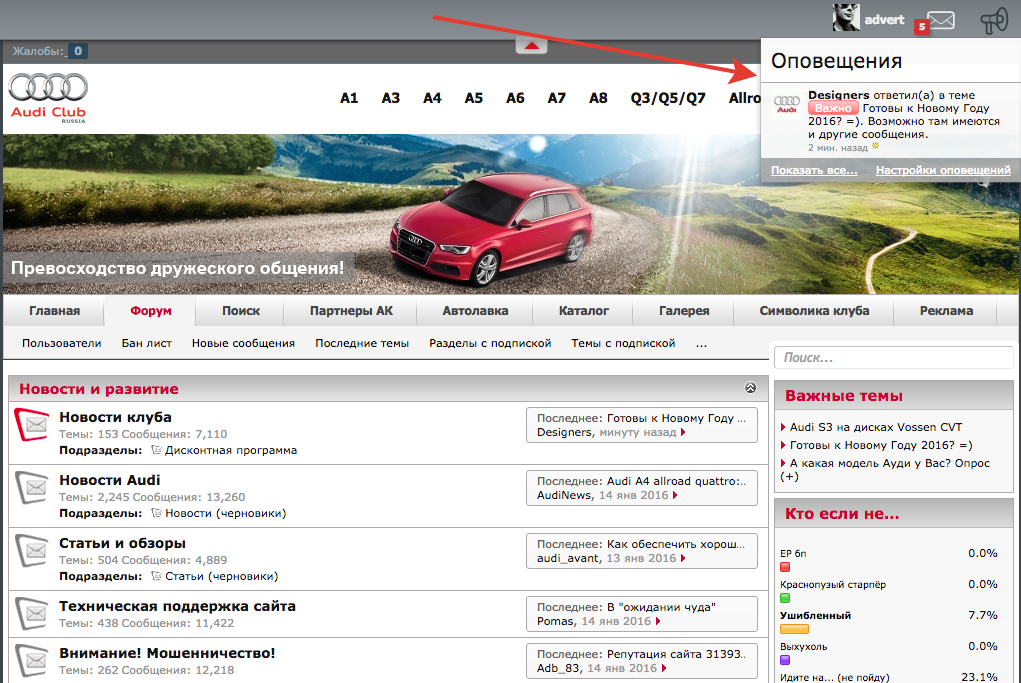
Task: Open the A5 model menu
Action: [474, 98]
